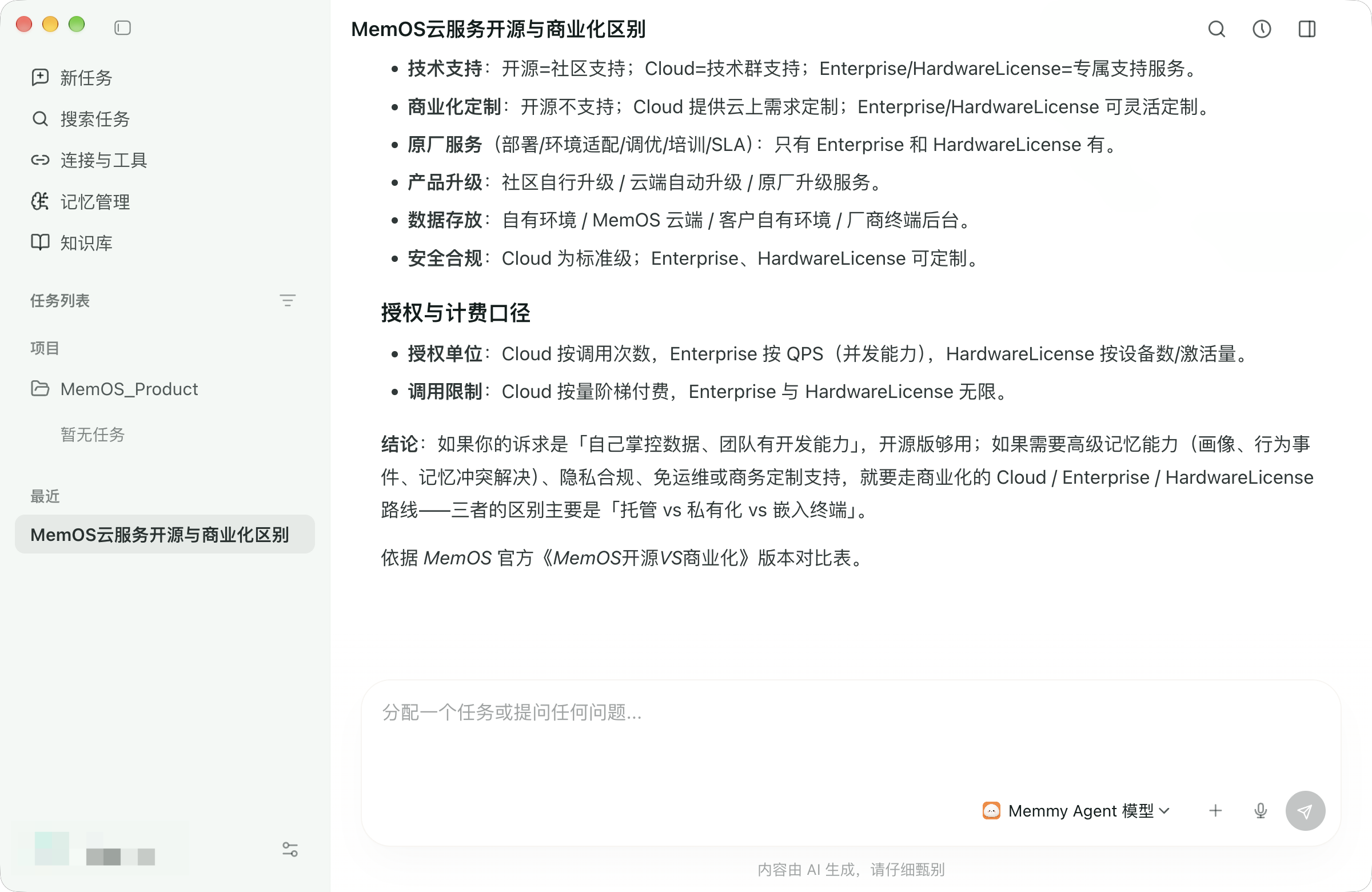Click the Memmy Agent orange avatar icon

point(991,810)
